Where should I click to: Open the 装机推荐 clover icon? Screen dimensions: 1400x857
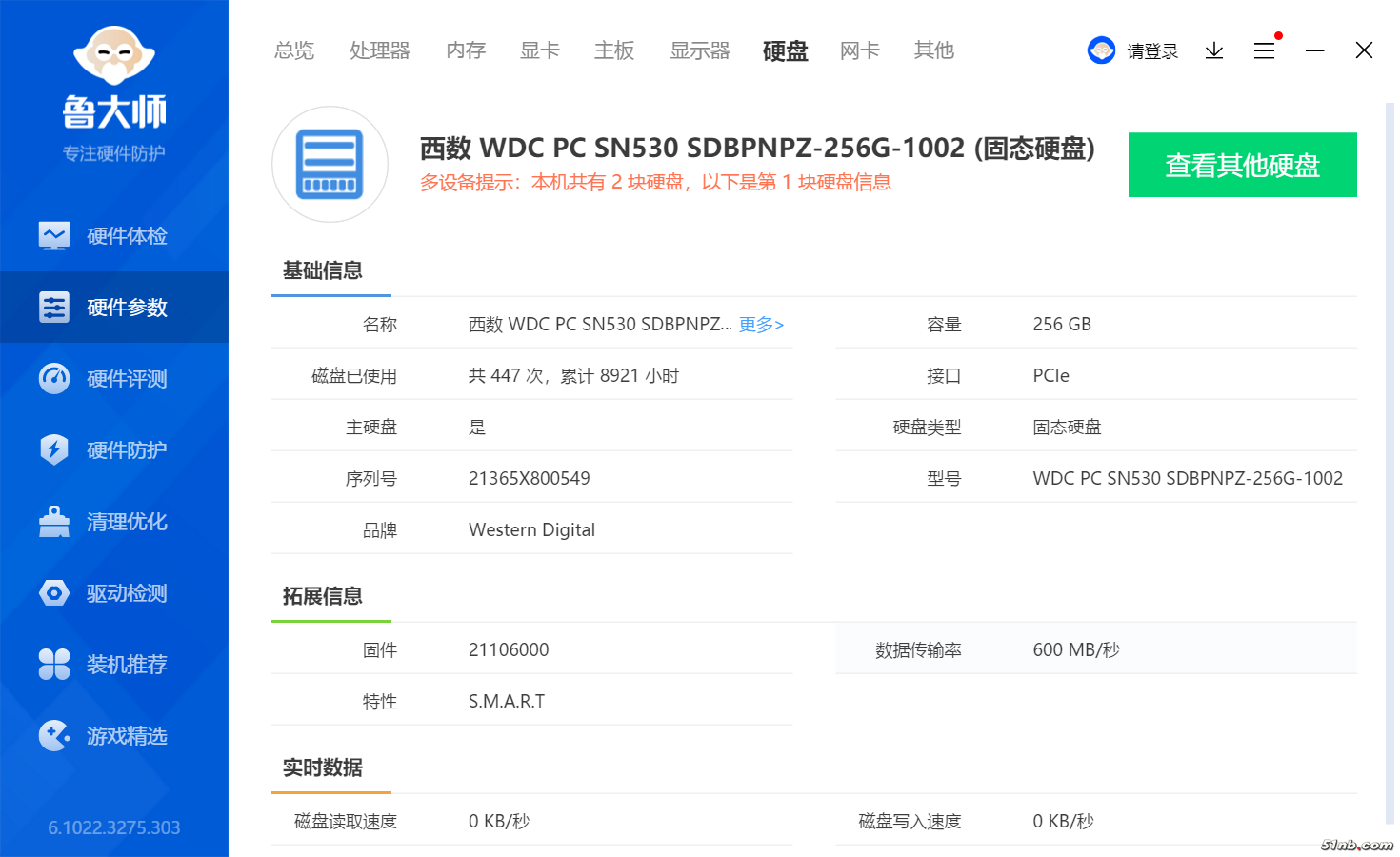(x=54, y=664)
